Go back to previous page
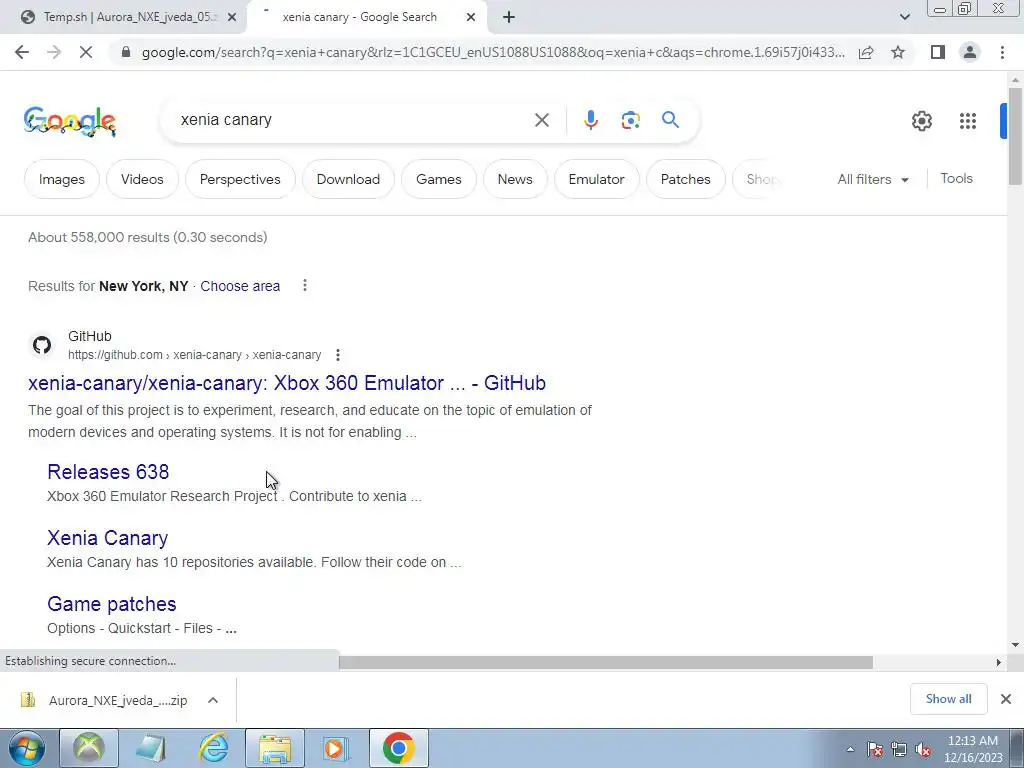The width and height of the screenshot is (1024, 768). [x=22, y=52]
